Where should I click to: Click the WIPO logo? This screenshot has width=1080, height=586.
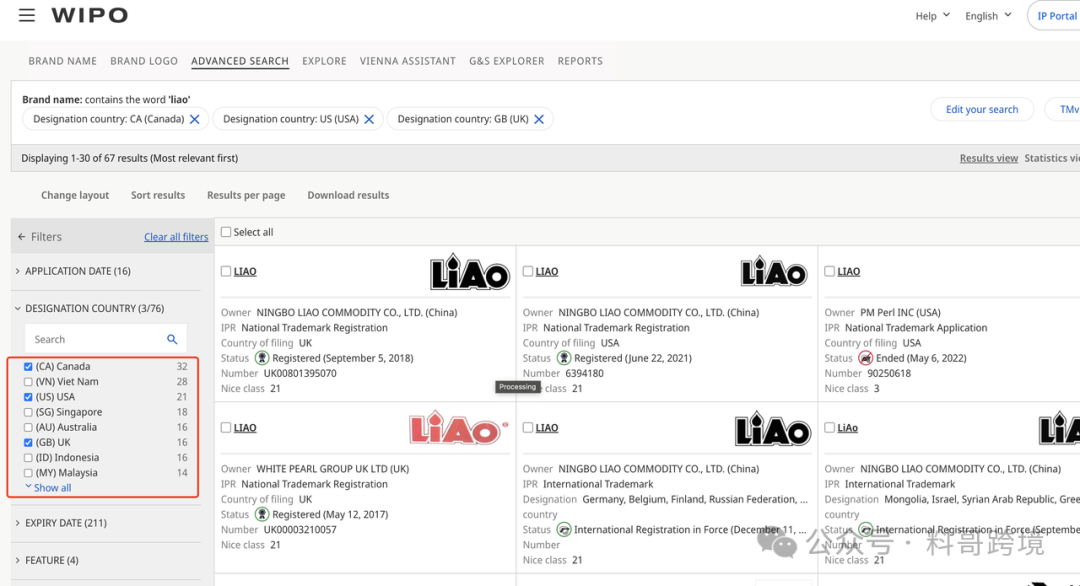[x=90, y=15]
